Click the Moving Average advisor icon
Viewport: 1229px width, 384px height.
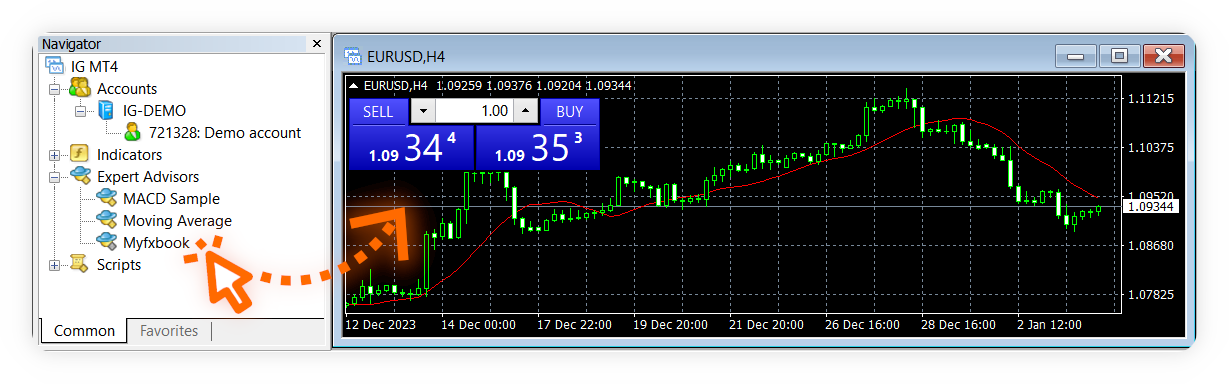pos(106,221)
